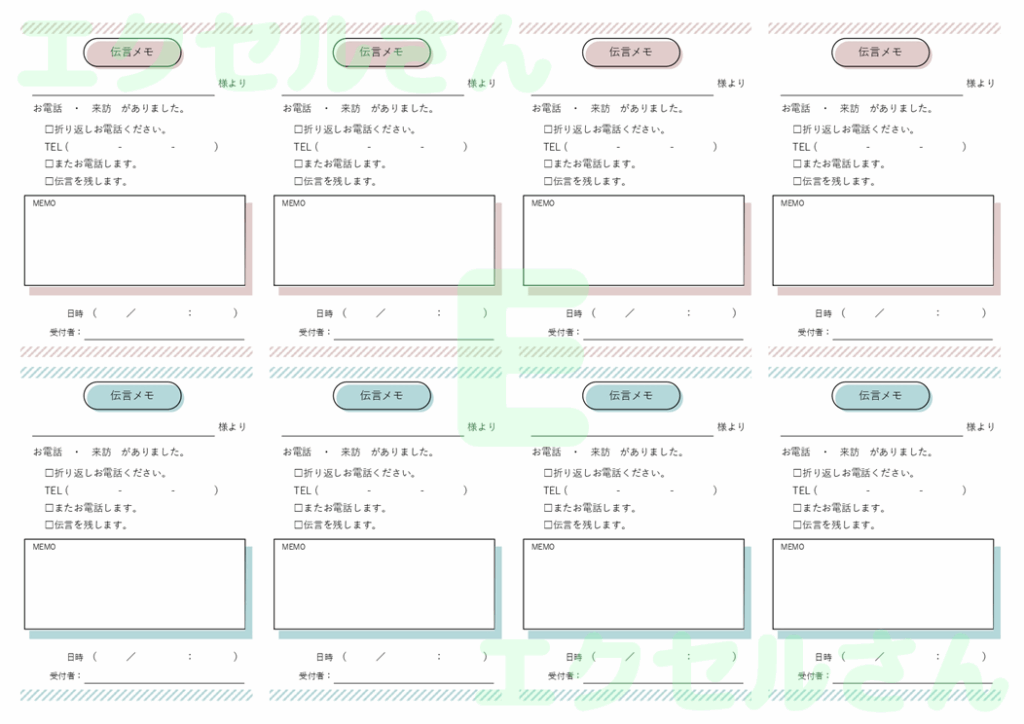Click the 日時 field in fourth pink card
The width and height of the screenshot is (1024, 724).
pyautogui.click(x=901, y=313)
